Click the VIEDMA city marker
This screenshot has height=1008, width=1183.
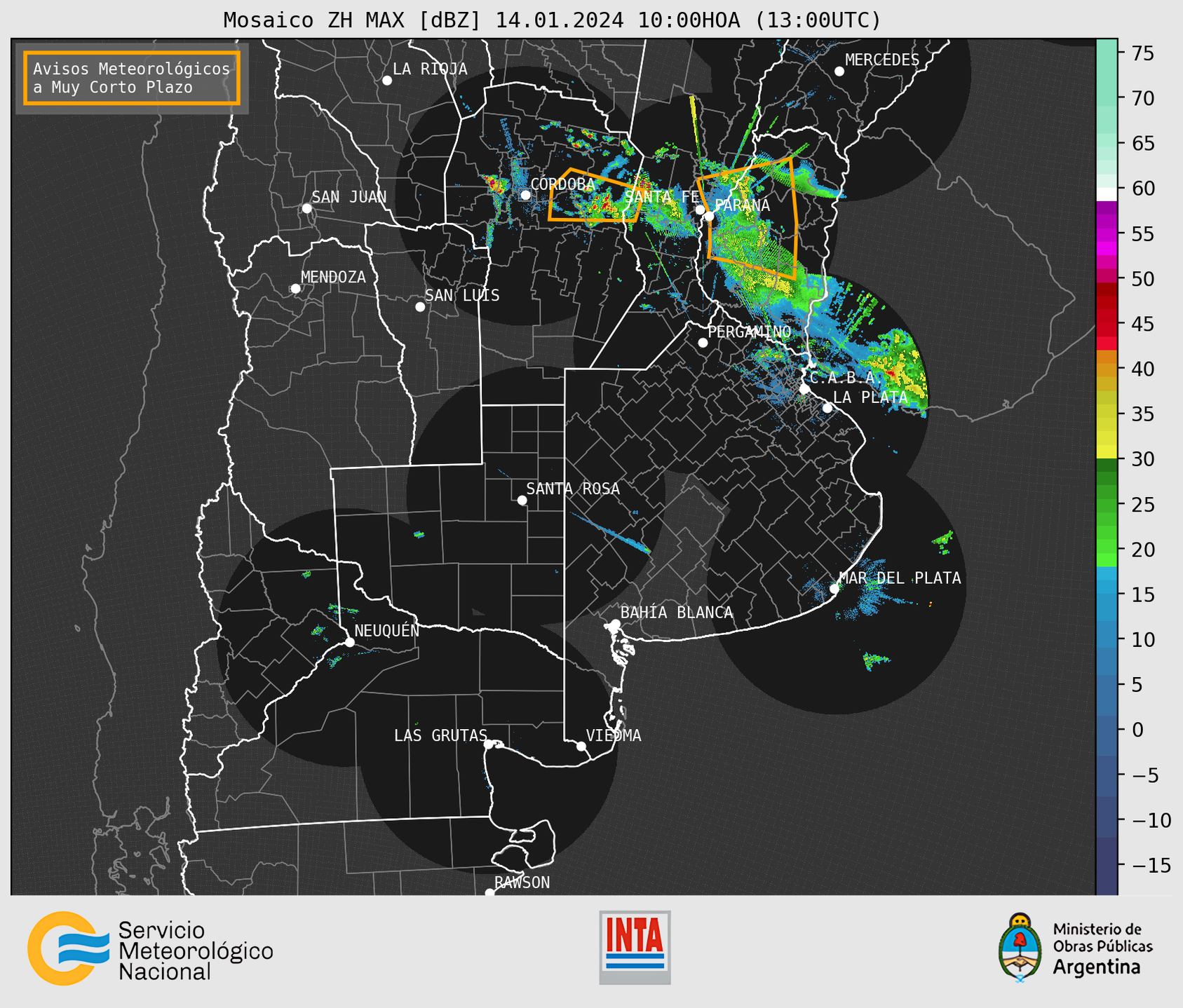tap(581, 746)
